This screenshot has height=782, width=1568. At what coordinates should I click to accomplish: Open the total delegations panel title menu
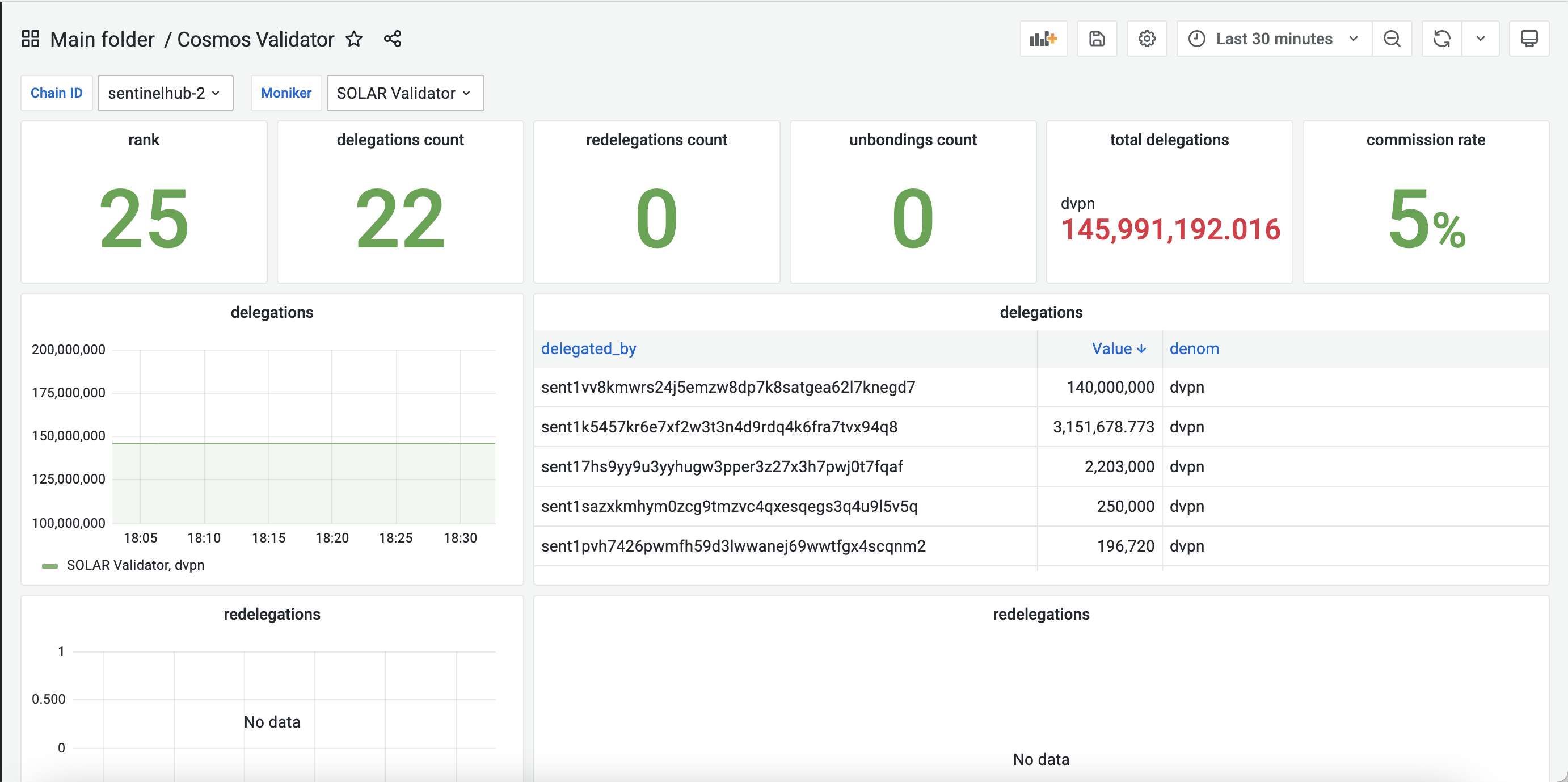coord(1169,140)
